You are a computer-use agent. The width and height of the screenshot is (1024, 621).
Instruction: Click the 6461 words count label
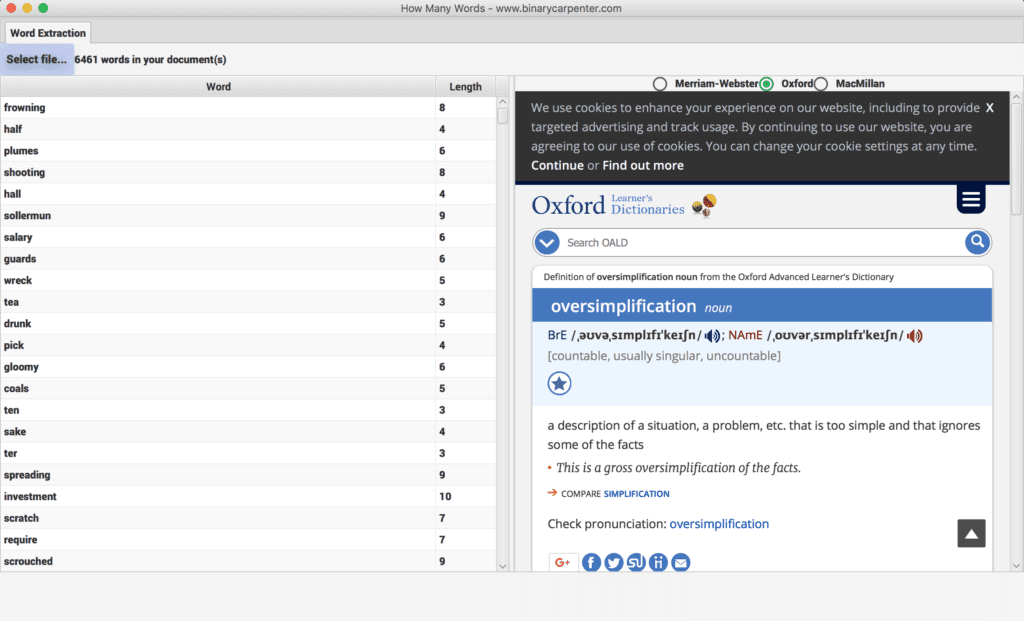click(x=150, y=59)
